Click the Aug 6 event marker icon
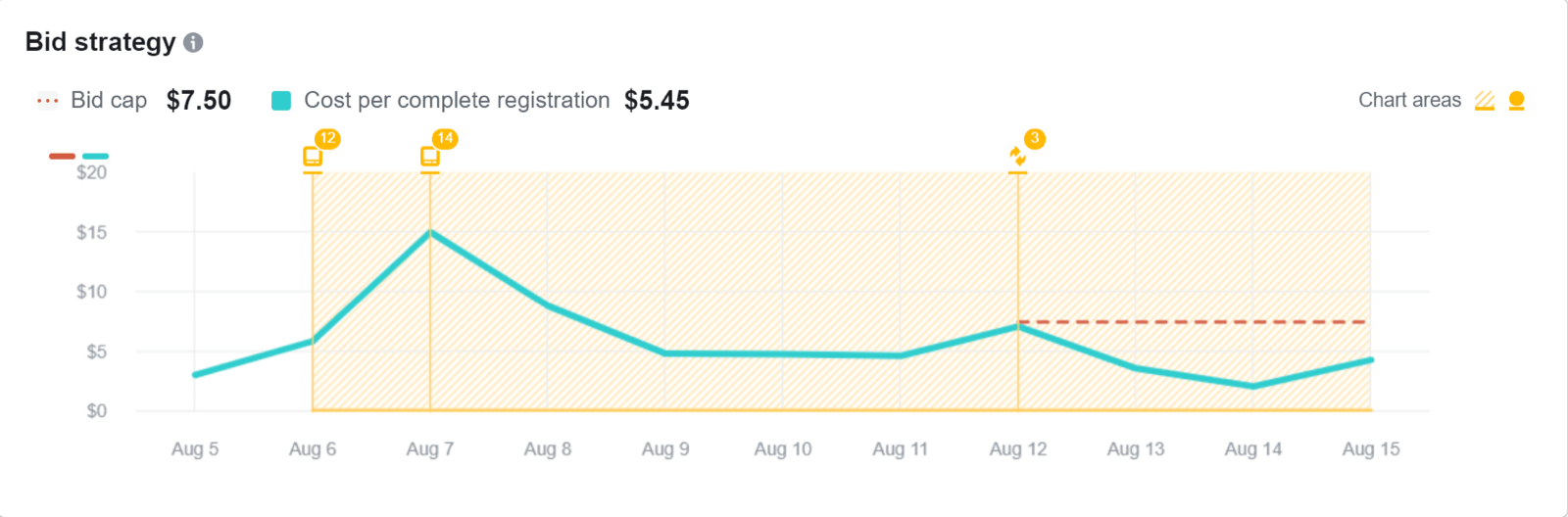Screen dimensions: 1568x517 313,157
